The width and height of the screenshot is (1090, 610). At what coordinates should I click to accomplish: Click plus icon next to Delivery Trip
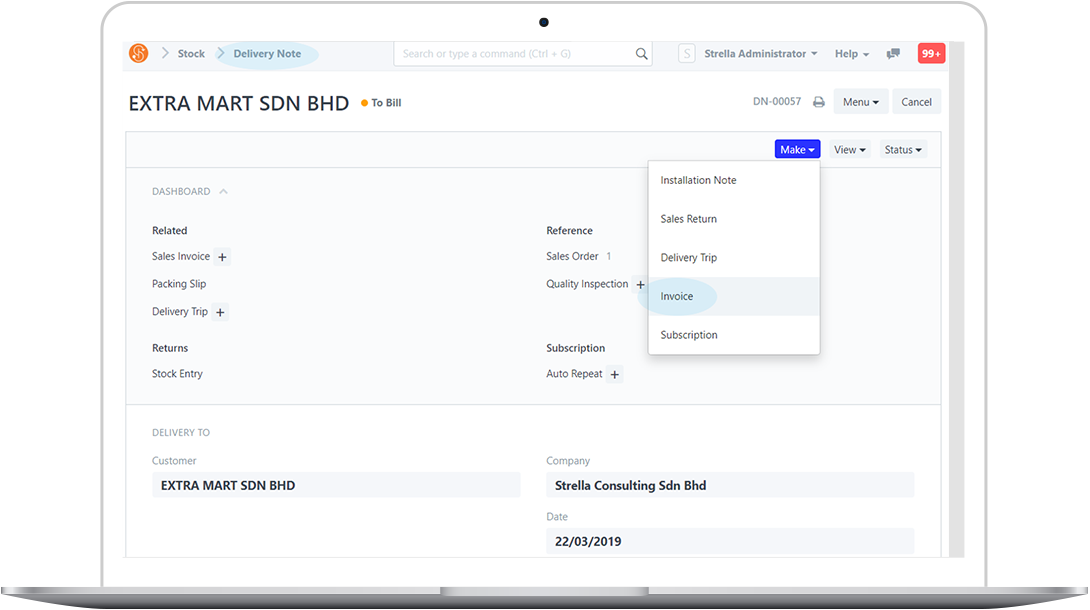click(x=220, y=312)
